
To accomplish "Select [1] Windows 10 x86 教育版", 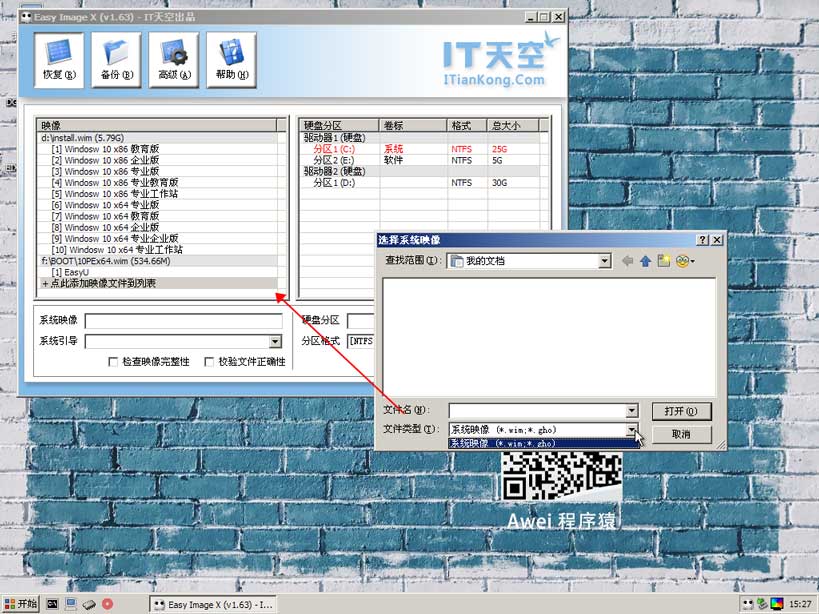I will click(157, 149).
